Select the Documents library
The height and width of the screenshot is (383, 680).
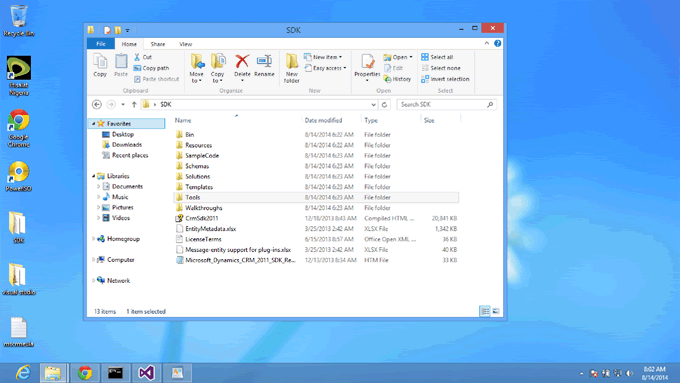tap(123, 187)
